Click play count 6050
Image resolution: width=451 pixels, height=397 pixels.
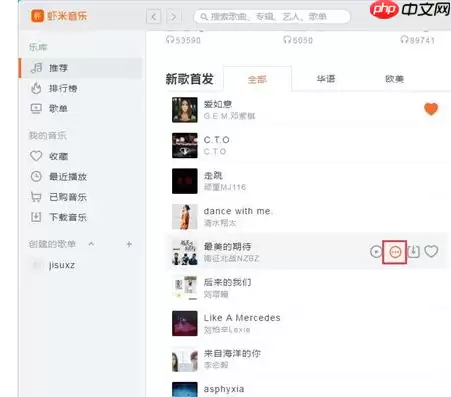point(298,40)
